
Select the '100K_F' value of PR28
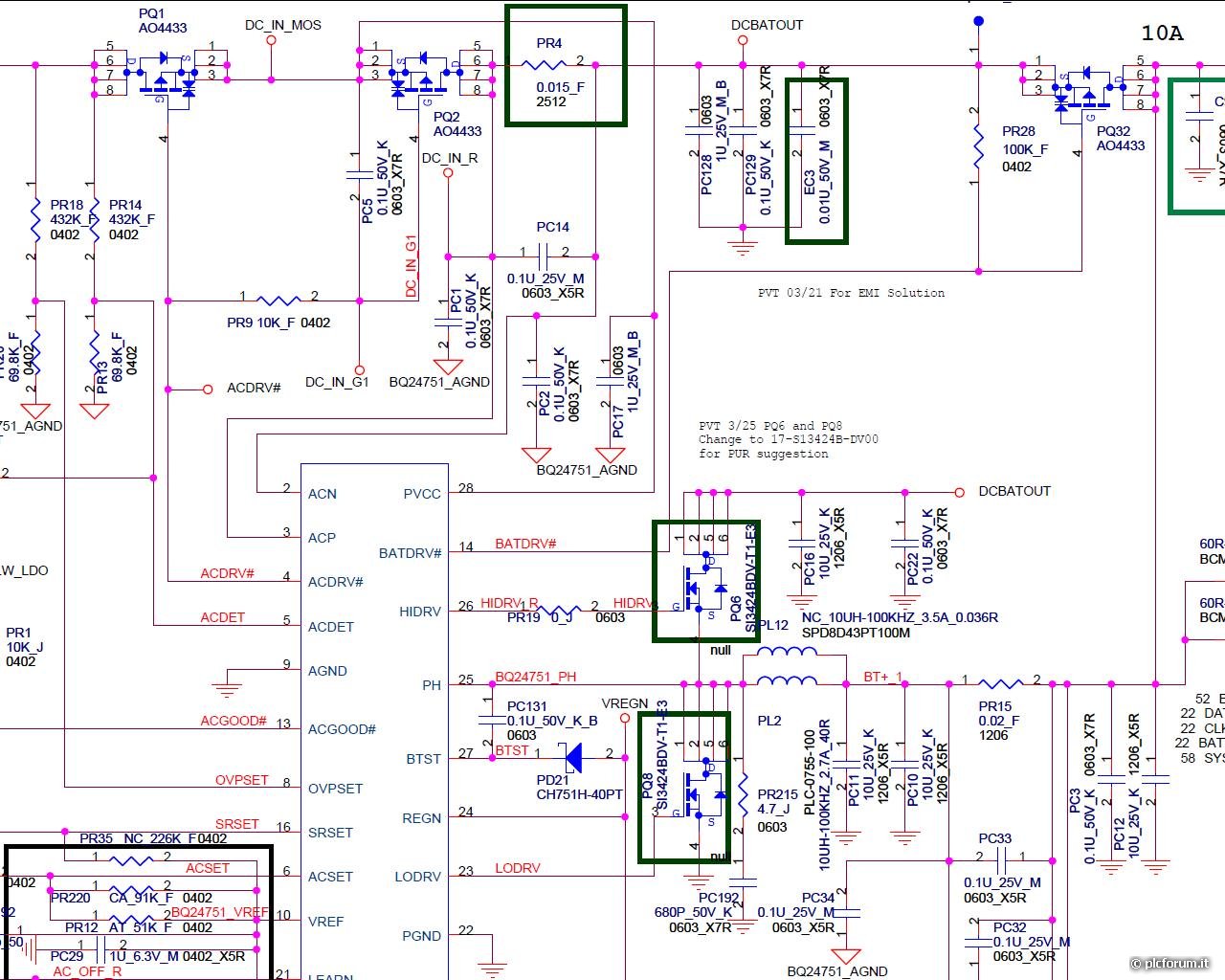1026,149
